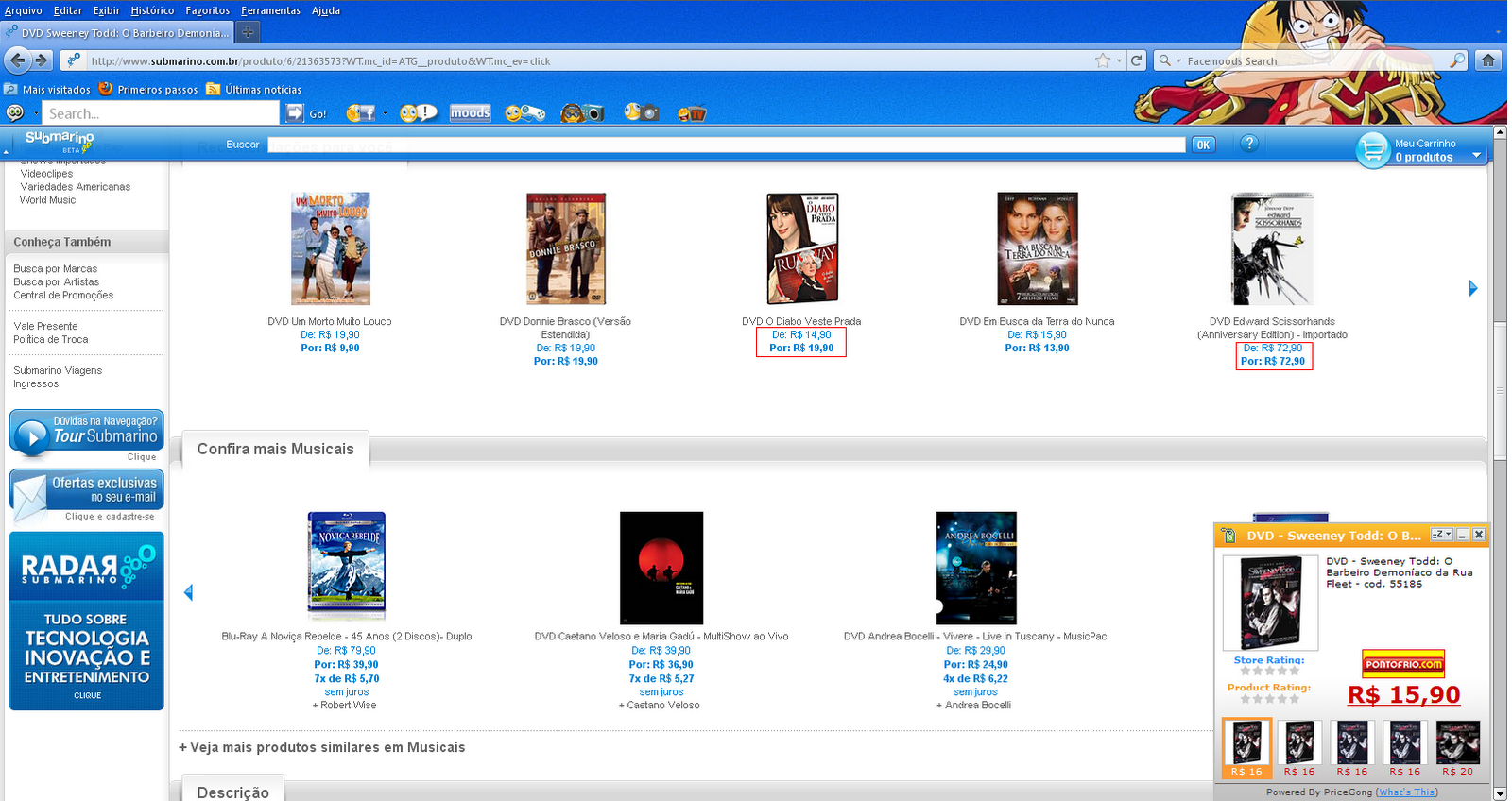Open the Exibir menu
The width and height of the screenshot is (1512, 801).
(x=107, y=10)
